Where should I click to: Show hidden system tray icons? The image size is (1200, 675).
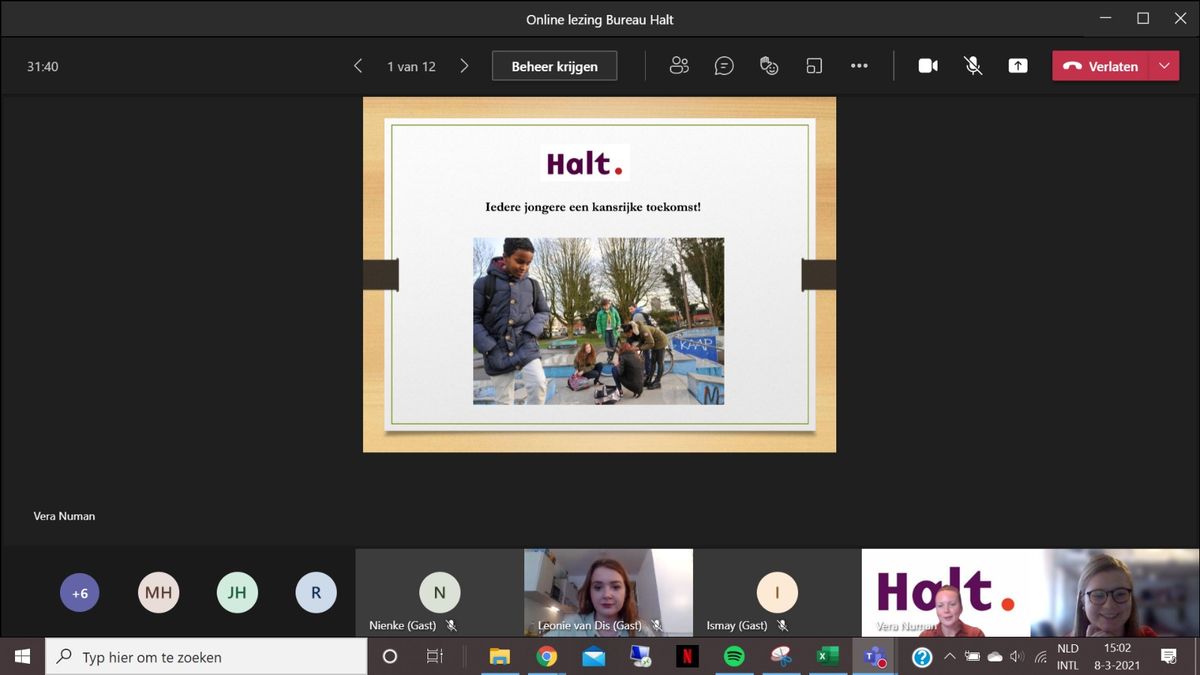click(x=948, y=656)
